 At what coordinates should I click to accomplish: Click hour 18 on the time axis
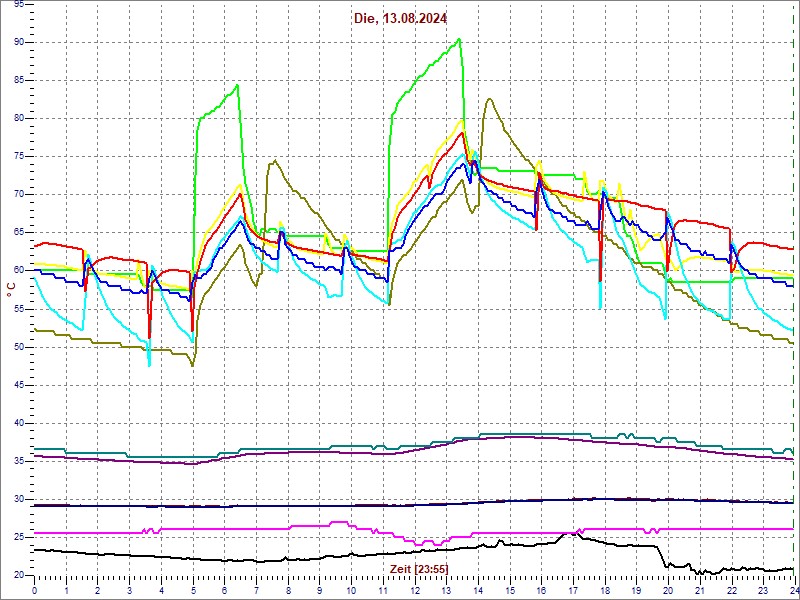pos(604,590)
